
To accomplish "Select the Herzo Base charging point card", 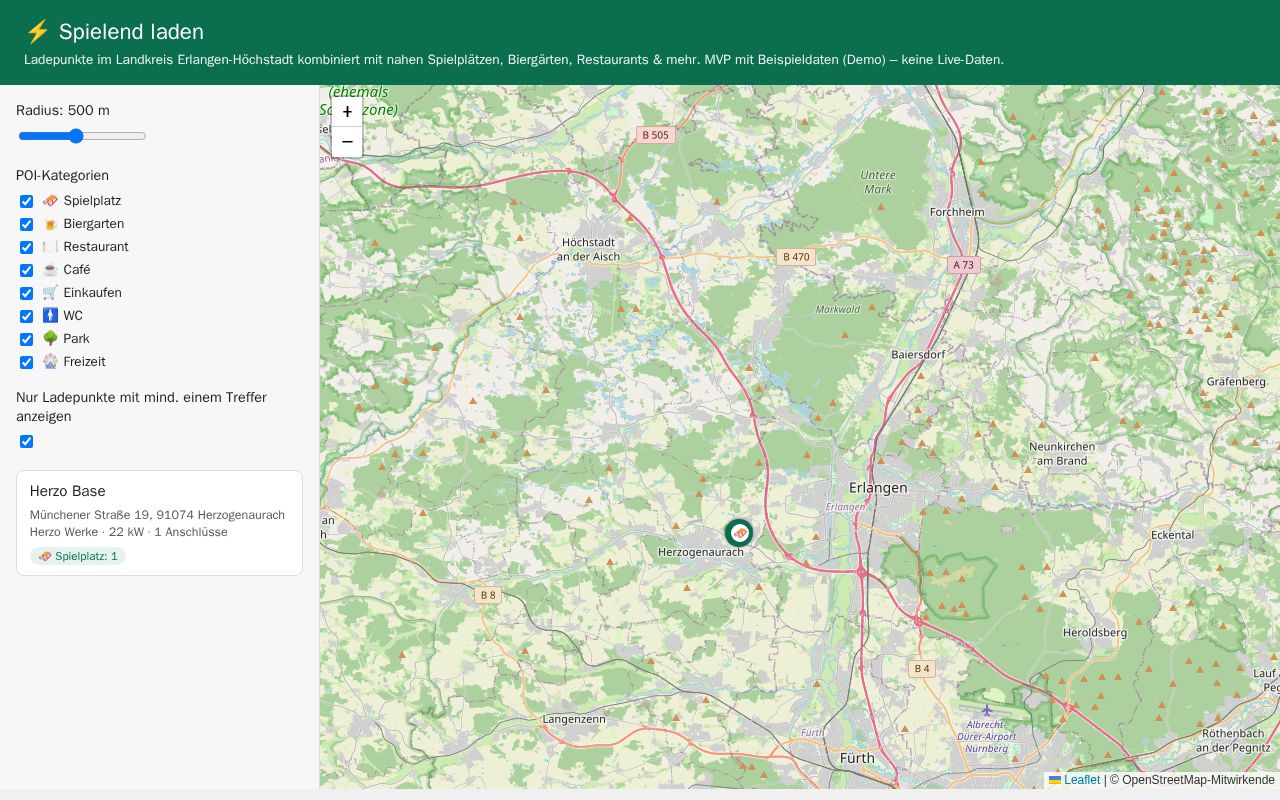I will 159,523.
